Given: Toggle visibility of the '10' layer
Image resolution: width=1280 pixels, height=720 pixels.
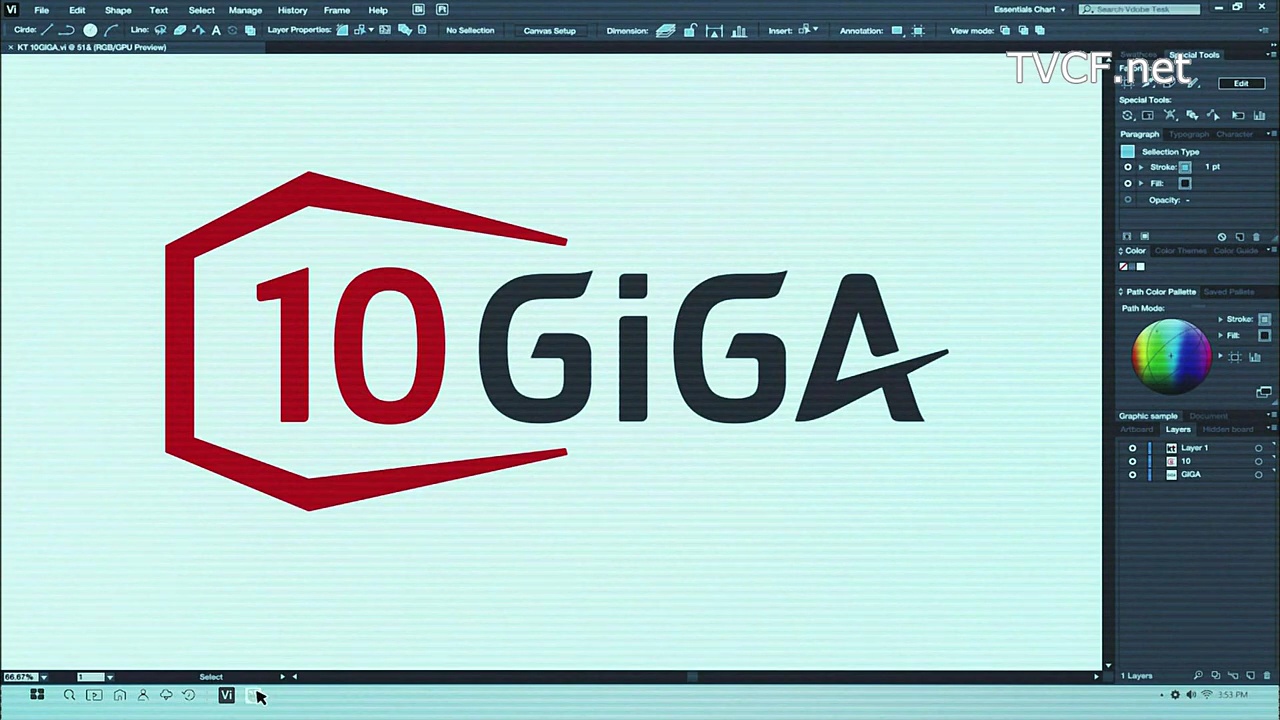Looking at the screenshot, I should click(1132, 461).
